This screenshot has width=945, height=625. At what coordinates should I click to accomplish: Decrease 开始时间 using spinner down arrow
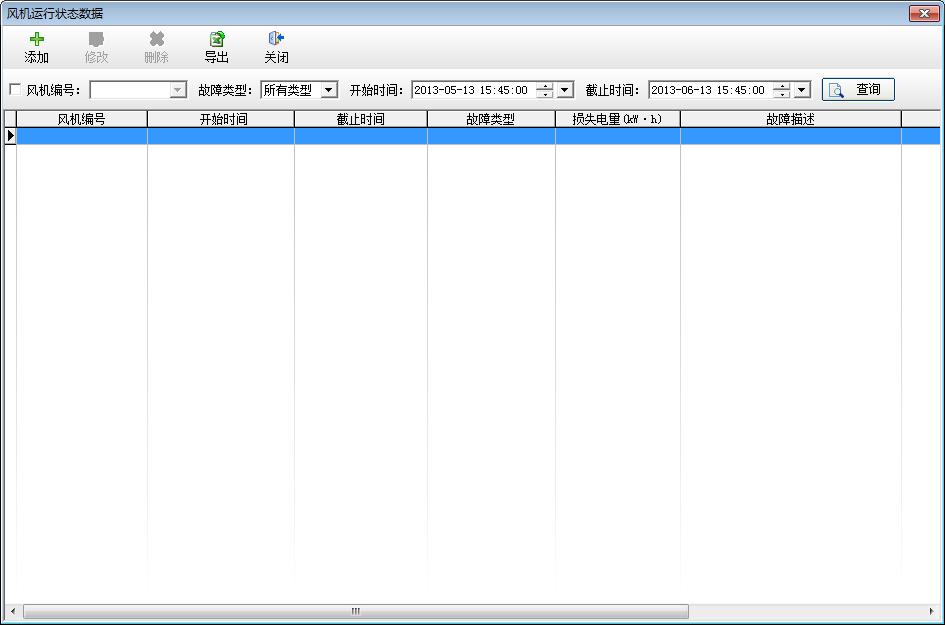(x=545, y=94)
